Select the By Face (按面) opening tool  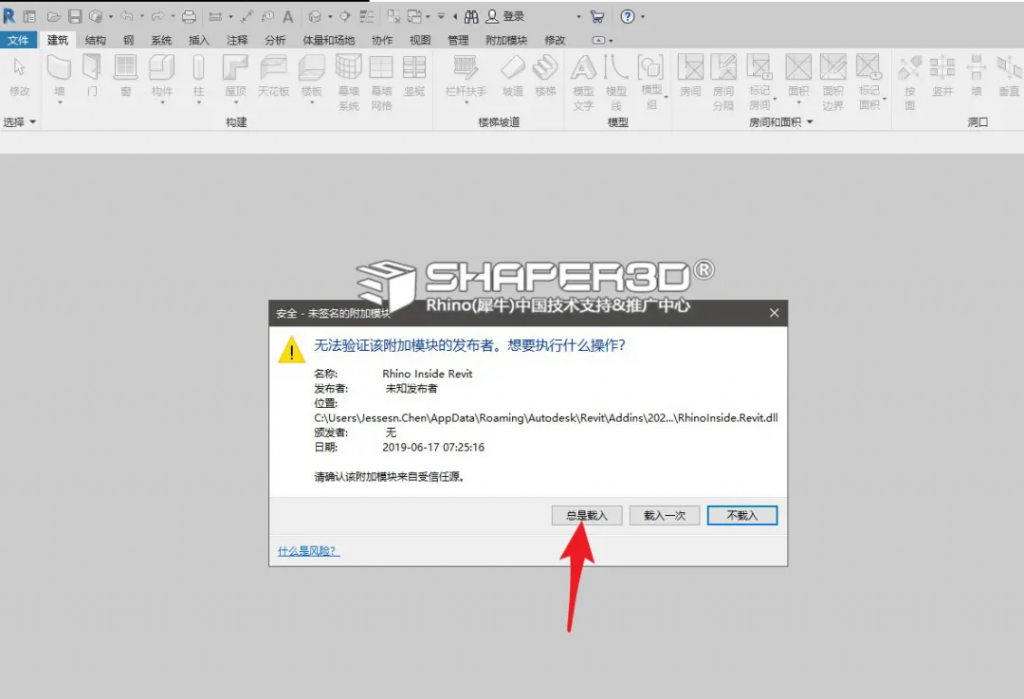tap(910, 82)
